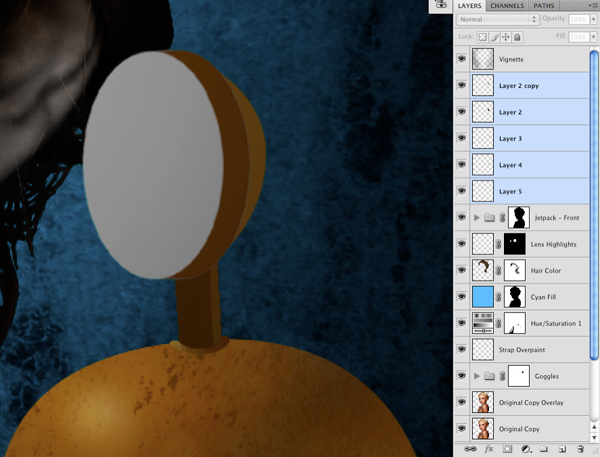
Task: Click mask link icon on Jetpack – Front
Action: (x=502, y=218)
